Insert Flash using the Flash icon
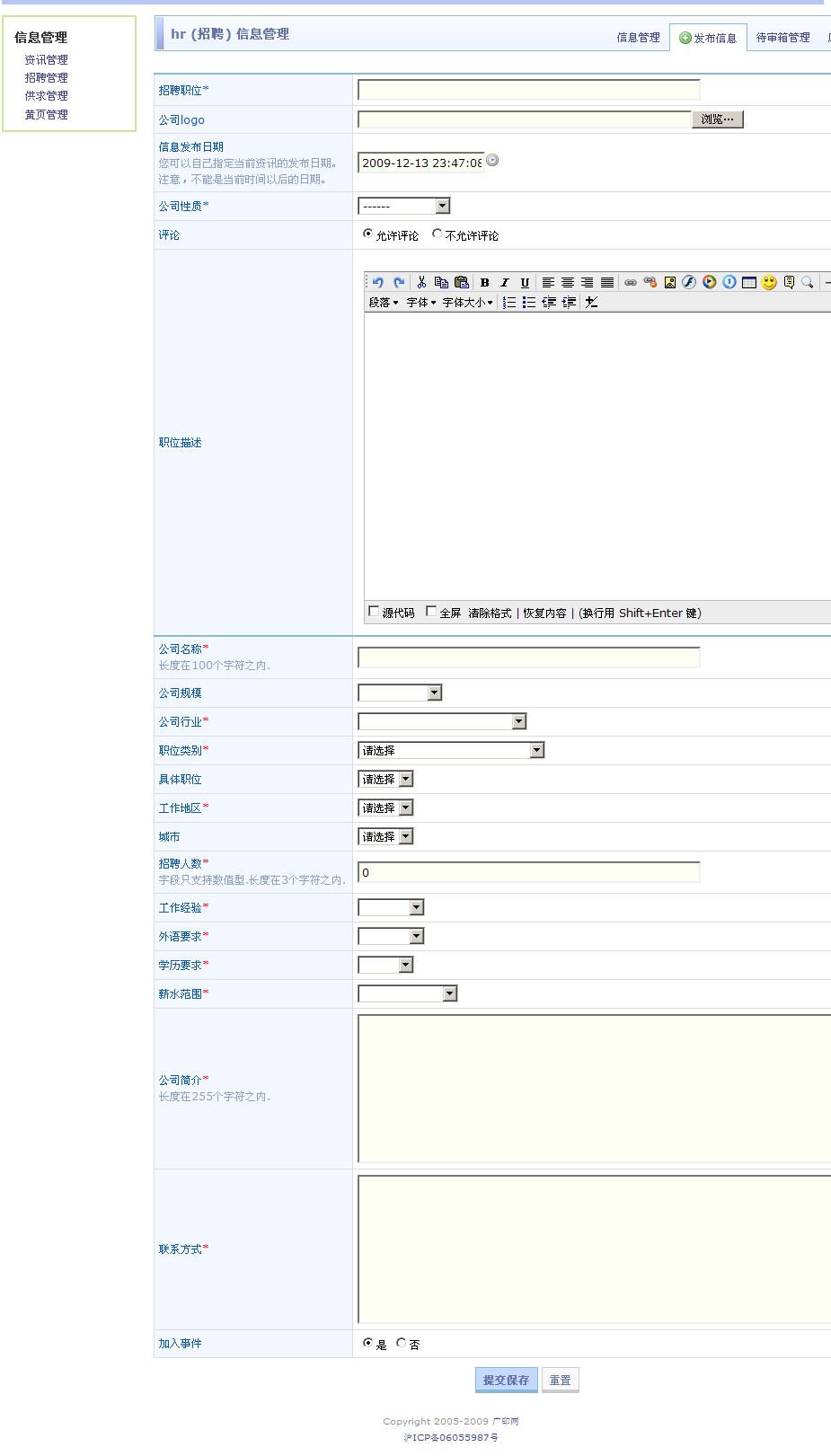The height and width of the screenshot is (1456, 831). click(x=689, y=282)
